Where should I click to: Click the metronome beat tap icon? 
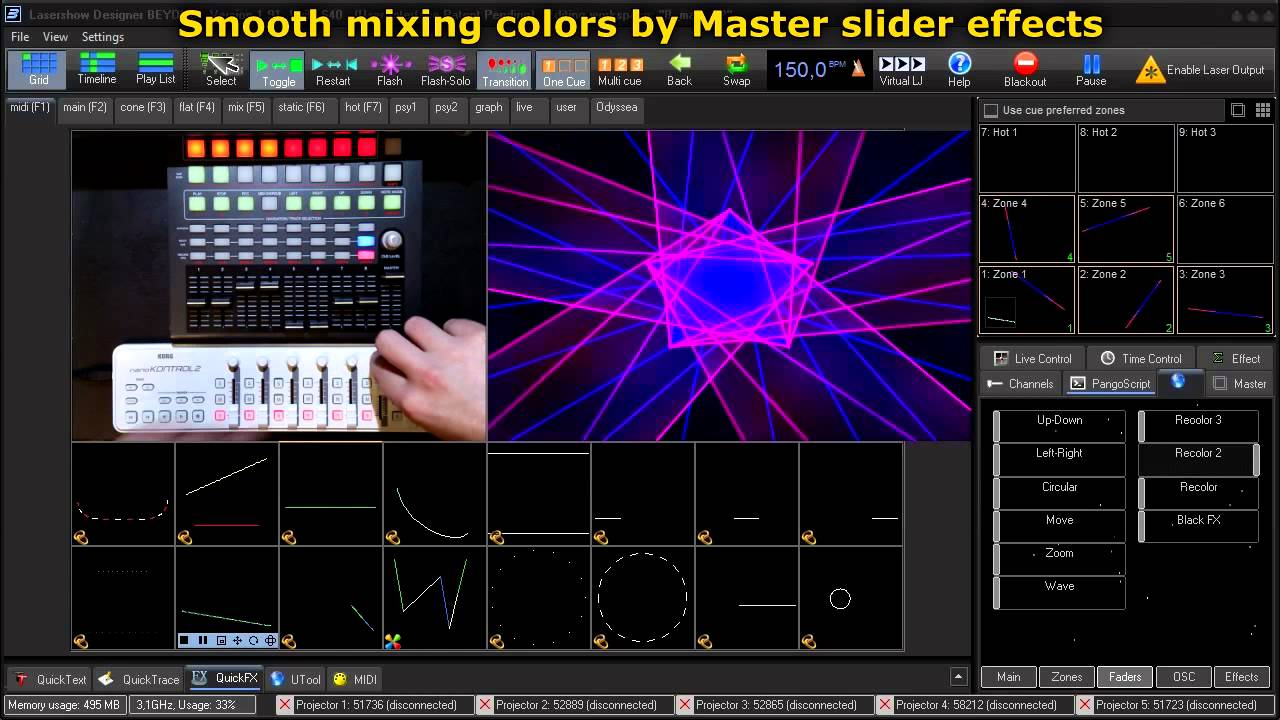click(860, 69)
